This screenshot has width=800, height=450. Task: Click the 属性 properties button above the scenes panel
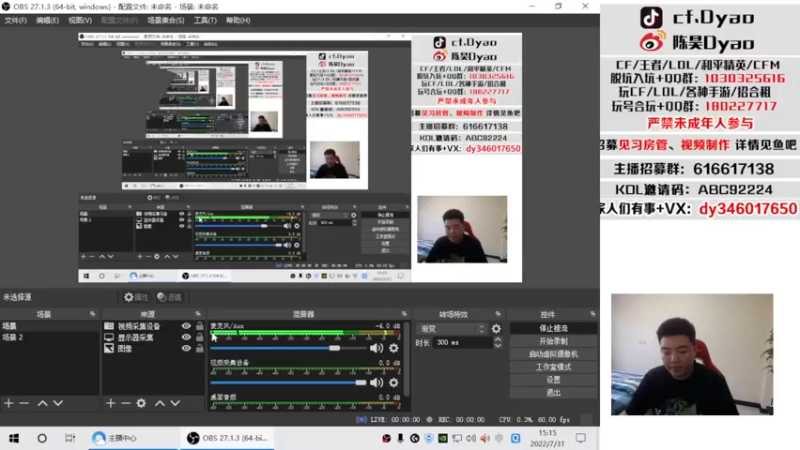point(136,297)
